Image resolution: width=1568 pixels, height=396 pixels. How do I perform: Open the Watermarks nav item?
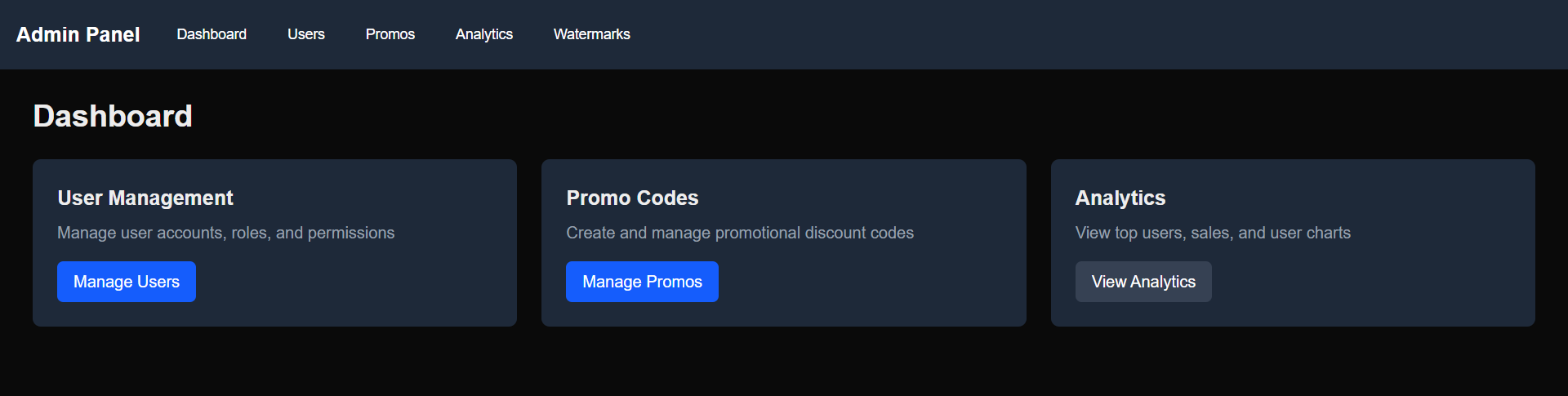click(592, 34)
